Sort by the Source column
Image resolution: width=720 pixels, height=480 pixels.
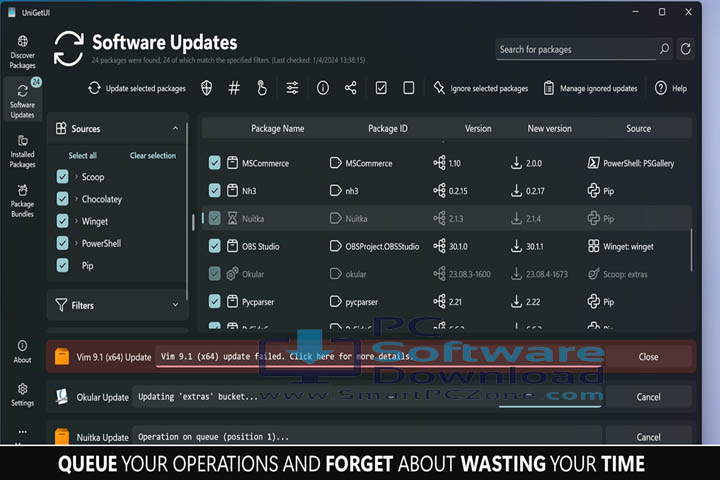click(x=638, y=129)
